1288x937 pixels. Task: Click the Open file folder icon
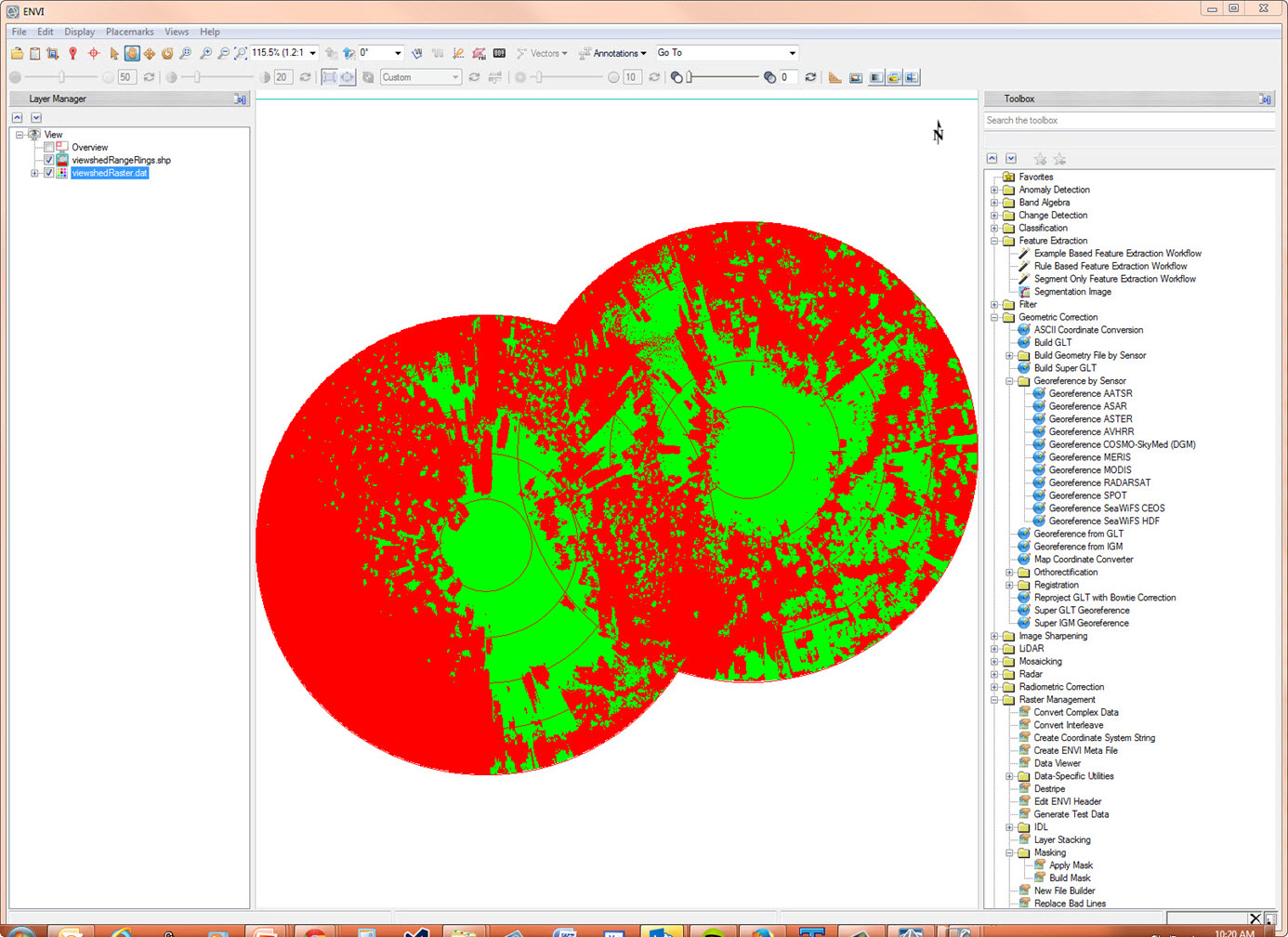[17, 54]
